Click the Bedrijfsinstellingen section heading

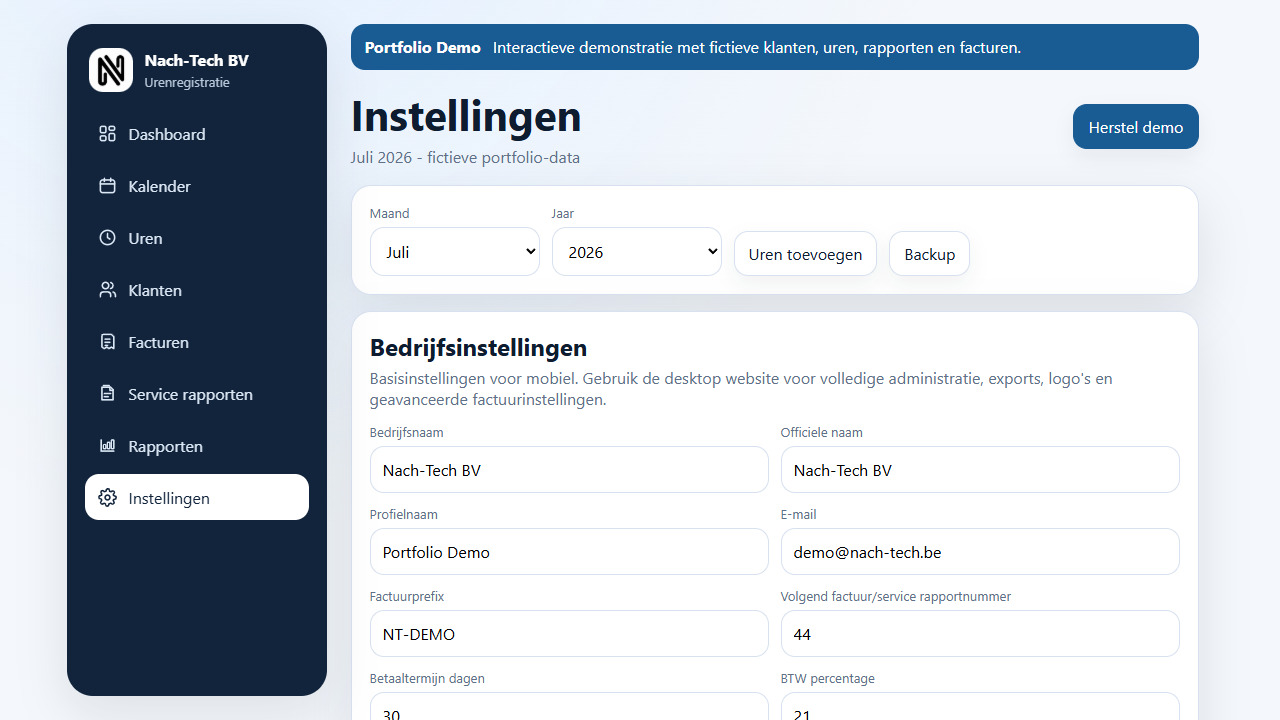pos(478,348)
